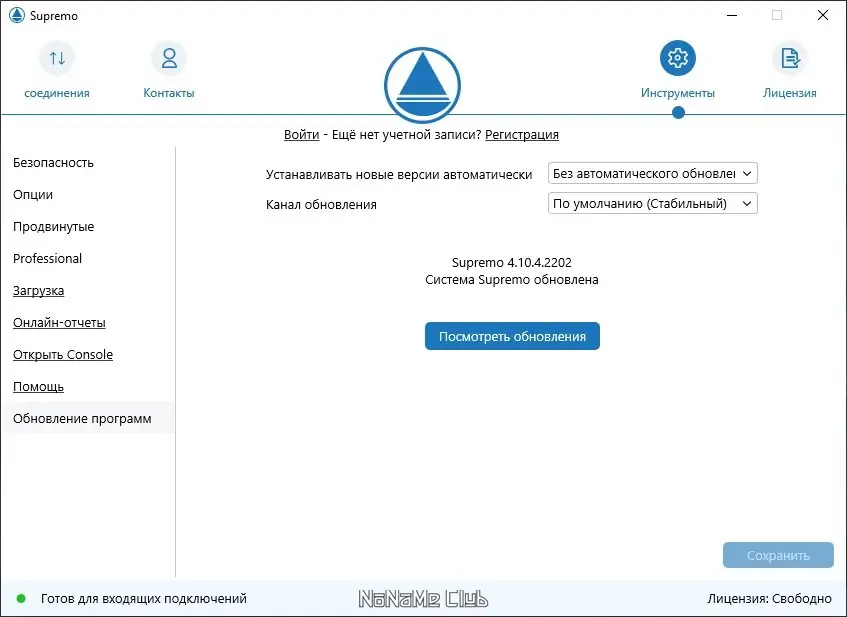847x617 pixels.
Task: Open the Лицензия document icon
Action: pos(790,58)
